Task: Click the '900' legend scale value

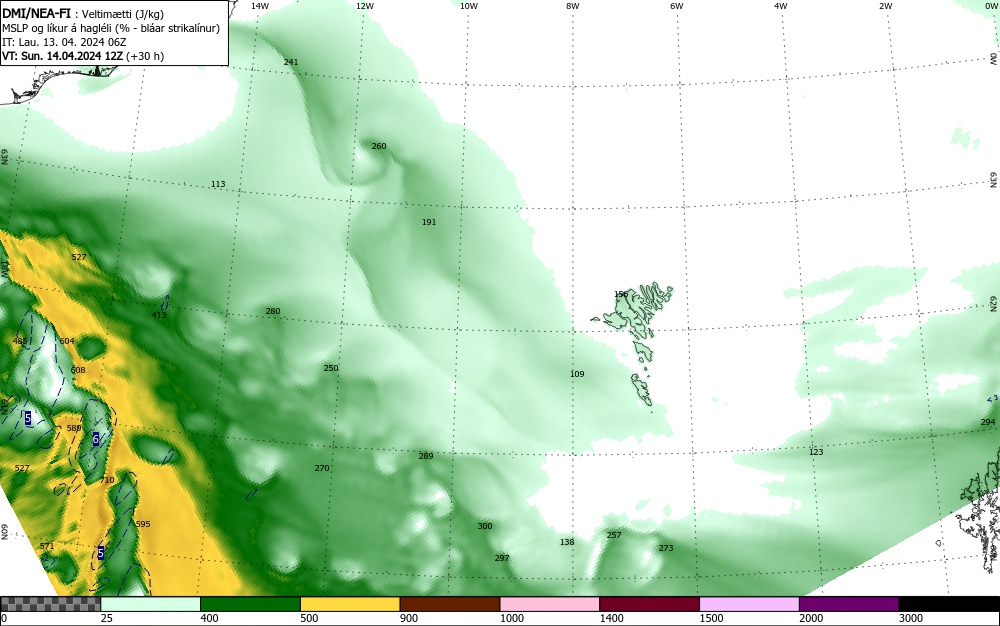Action: (409, 618)
